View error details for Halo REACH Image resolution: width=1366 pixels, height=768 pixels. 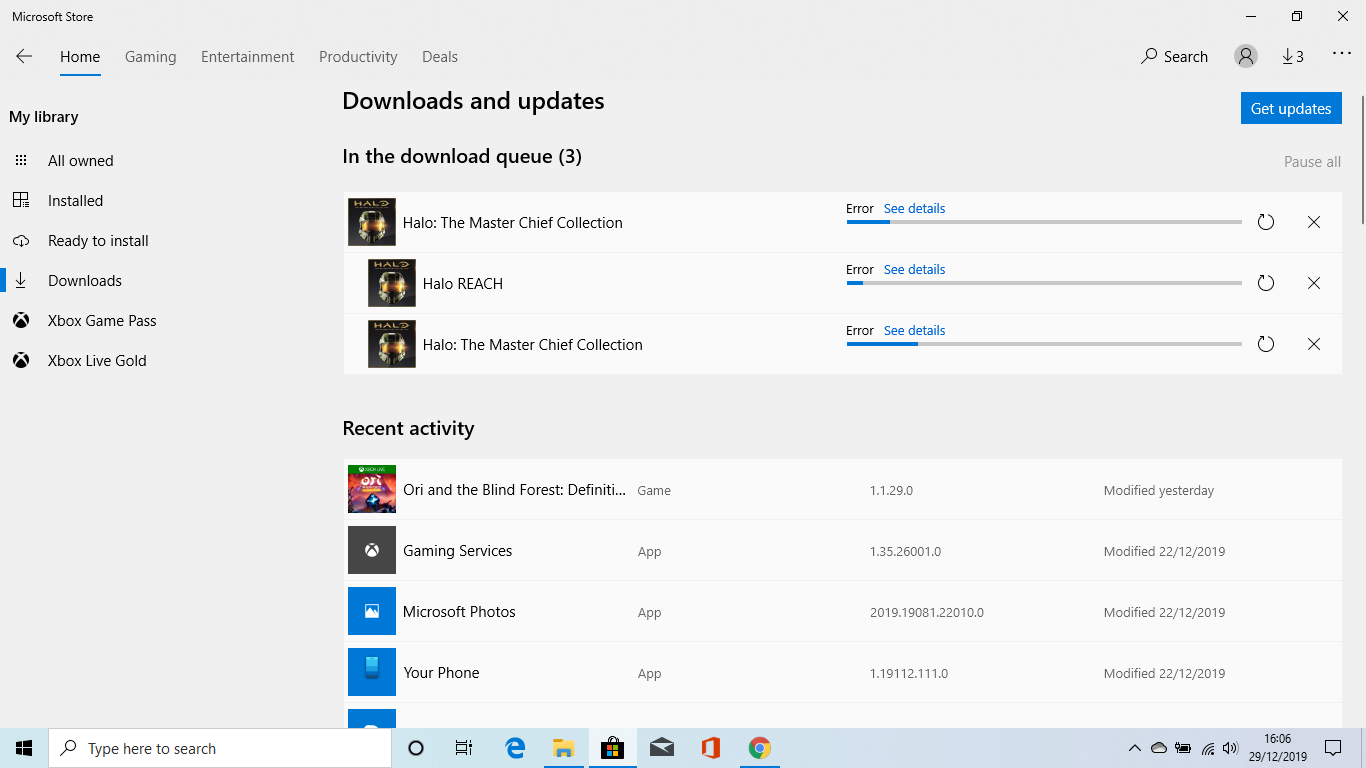914,270
